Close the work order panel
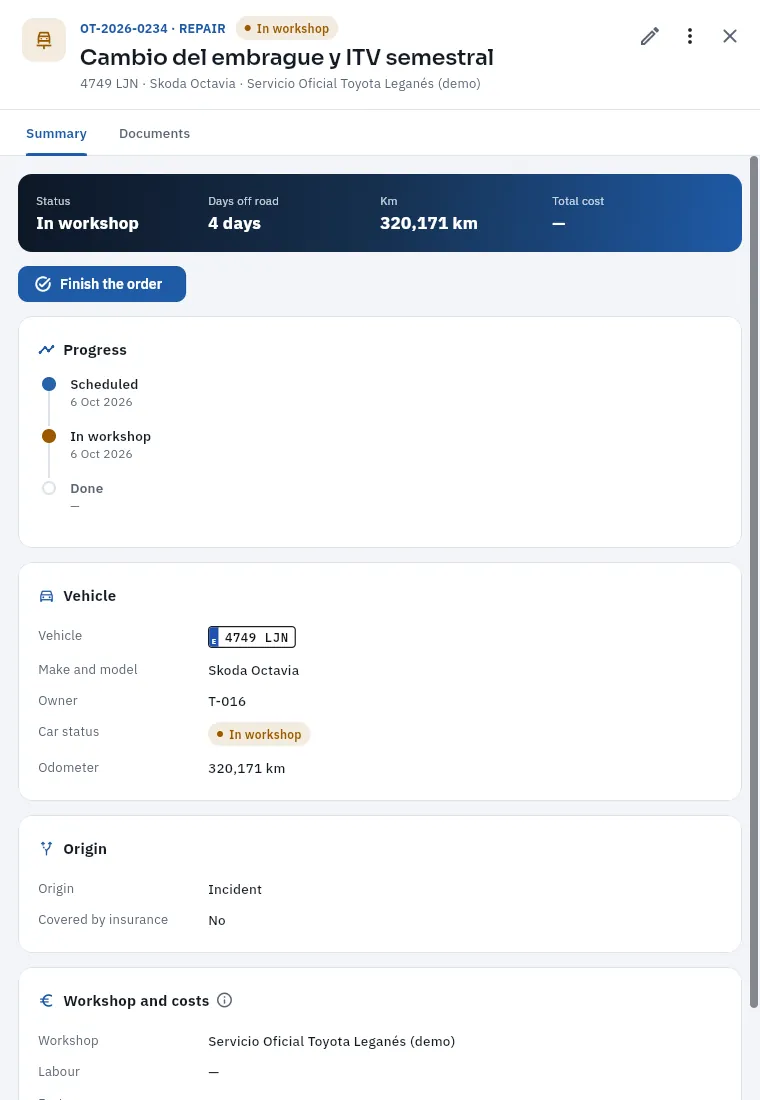This screenshot has width=760, height=1100. 730,36
